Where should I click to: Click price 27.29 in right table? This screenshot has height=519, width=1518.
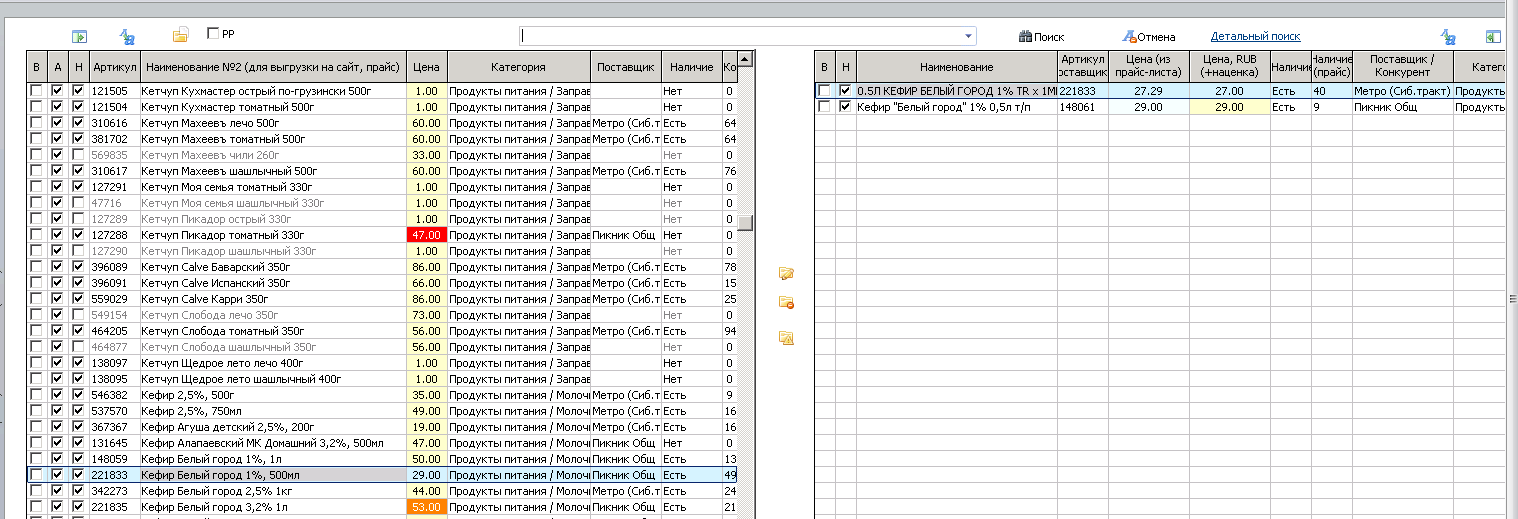(x=1149, y=91)
